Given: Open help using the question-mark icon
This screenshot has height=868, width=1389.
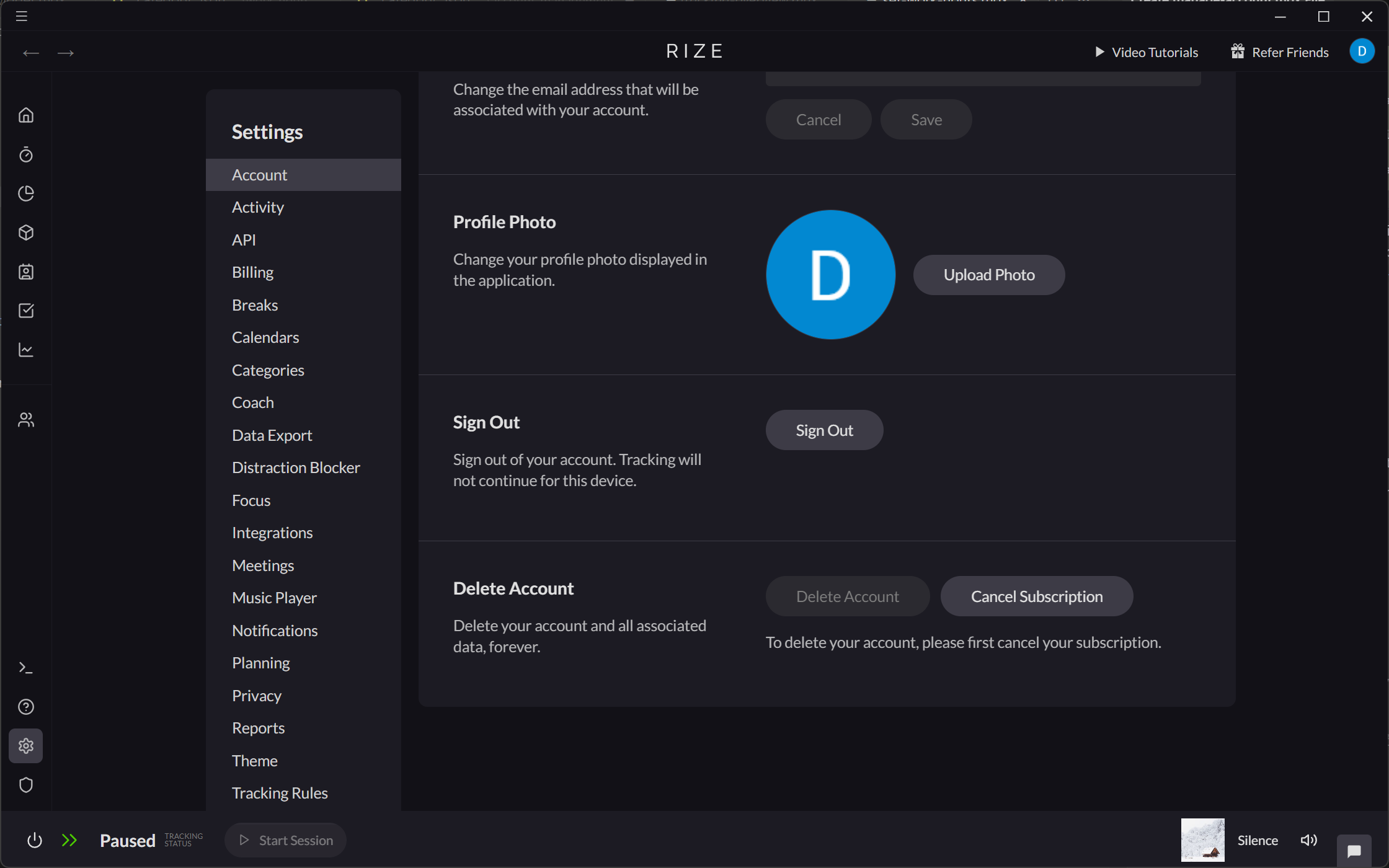Looking at the screenshot, I should point(26,706).
